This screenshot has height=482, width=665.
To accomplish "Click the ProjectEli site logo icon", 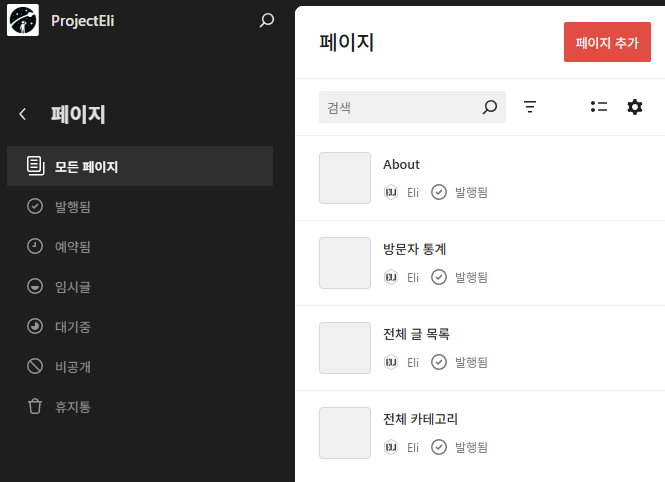I will point(23,20).
